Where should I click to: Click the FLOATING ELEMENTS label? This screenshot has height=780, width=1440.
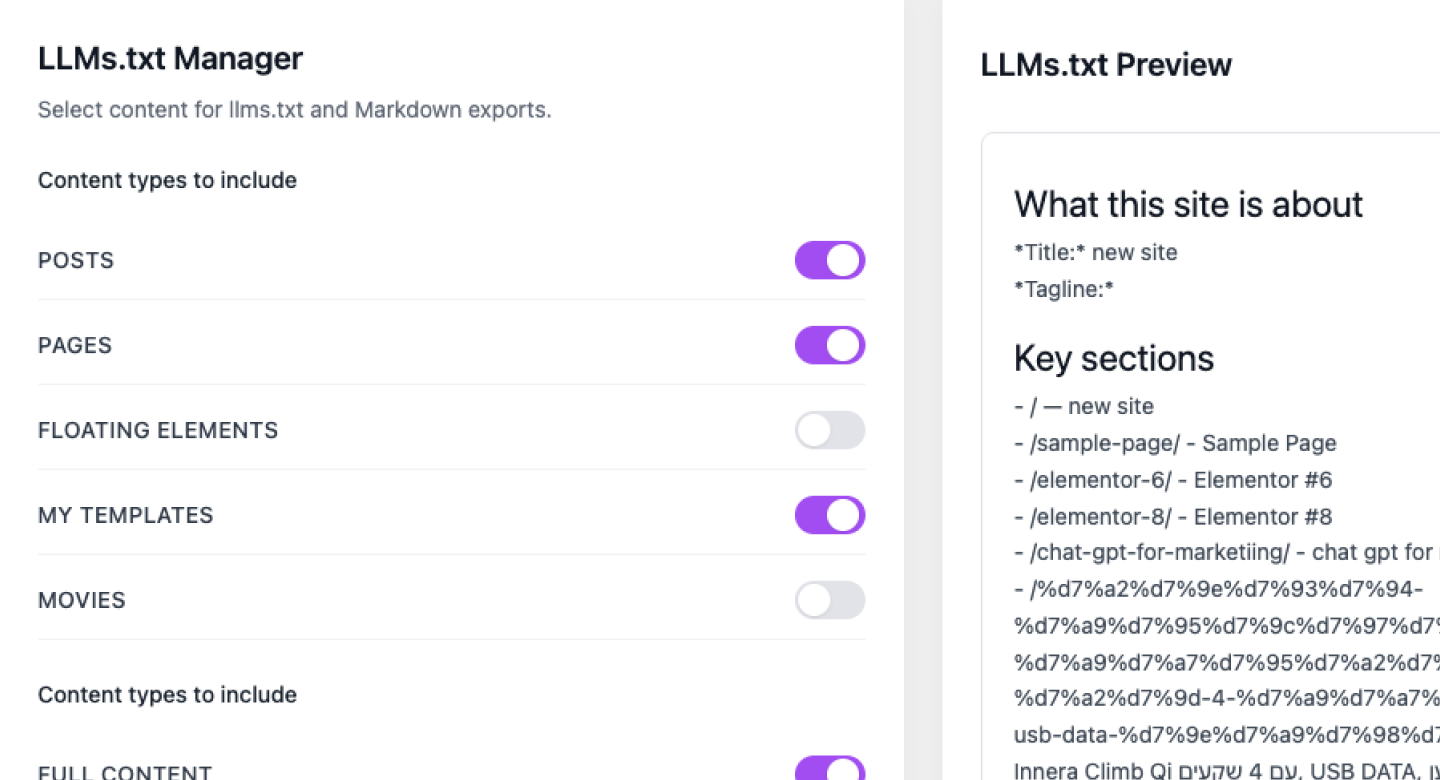click(158, 430)
